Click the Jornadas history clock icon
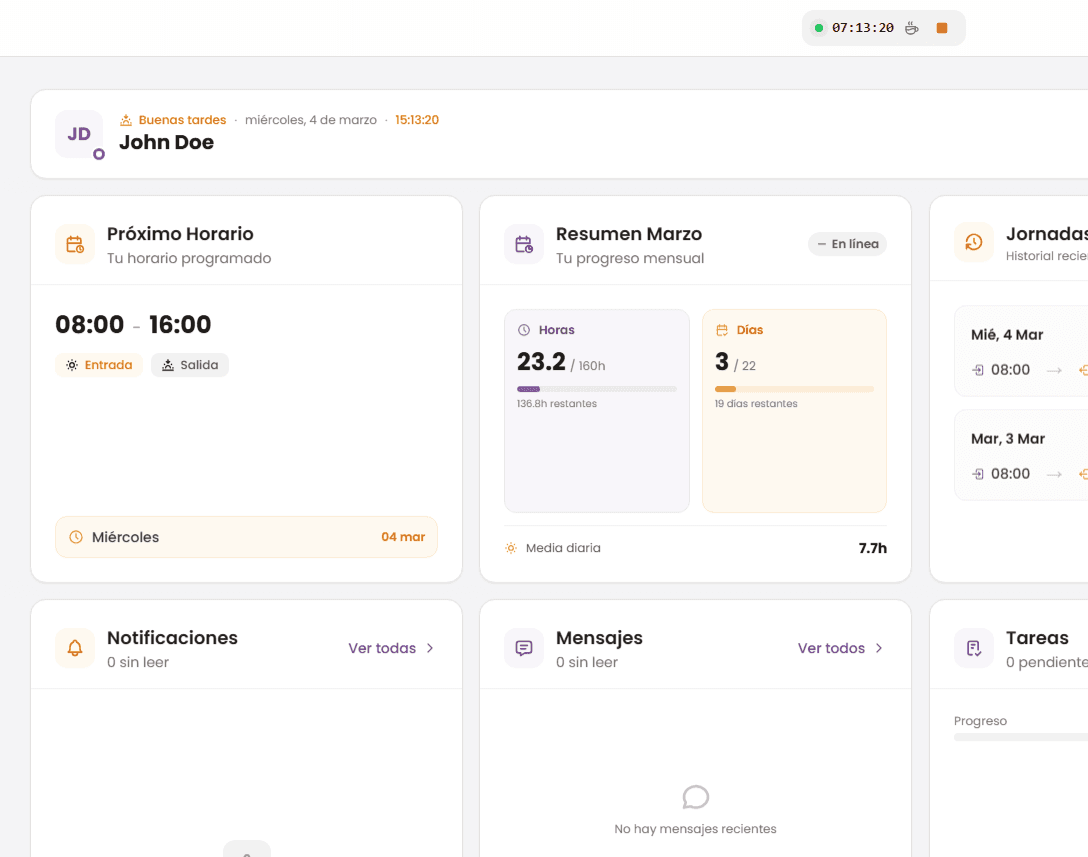Image resolution: width=1088 pixels, height=857 pixels. point(973,242)
